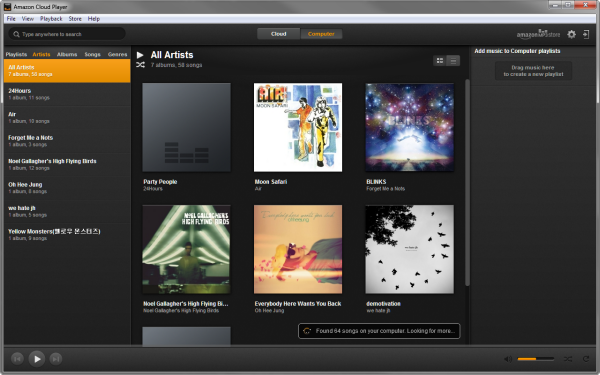Select artist Air in the sidebar

coord(67,117)
